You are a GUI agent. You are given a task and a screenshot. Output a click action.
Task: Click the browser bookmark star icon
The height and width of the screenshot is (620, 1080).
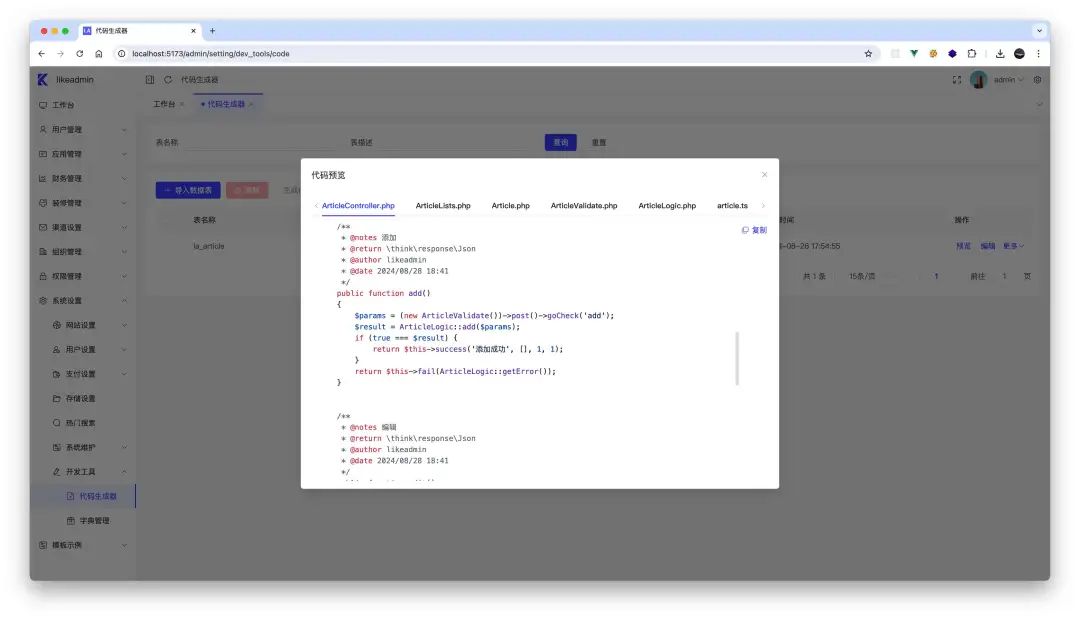(x=869, y=54)
